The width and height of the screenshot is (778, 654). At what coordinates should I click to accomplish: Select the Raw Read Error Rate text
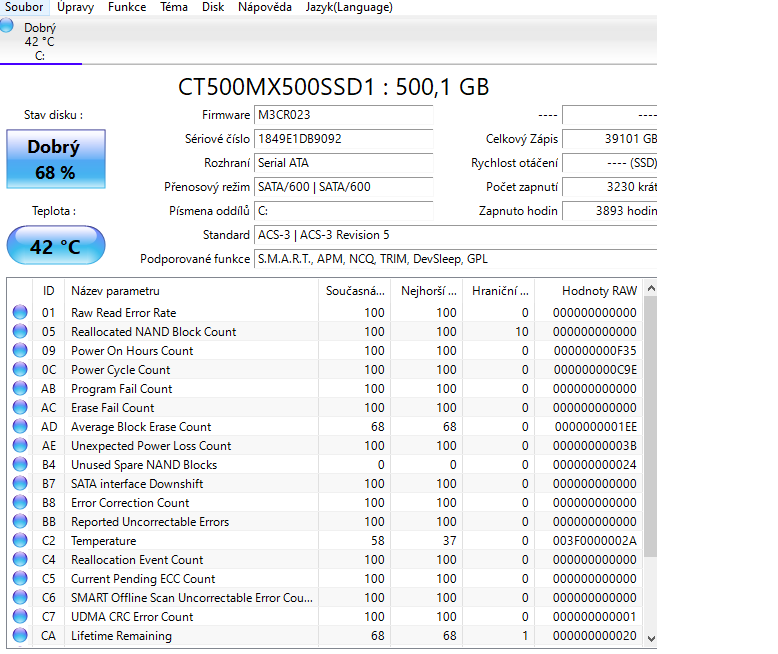click(124, 313)
